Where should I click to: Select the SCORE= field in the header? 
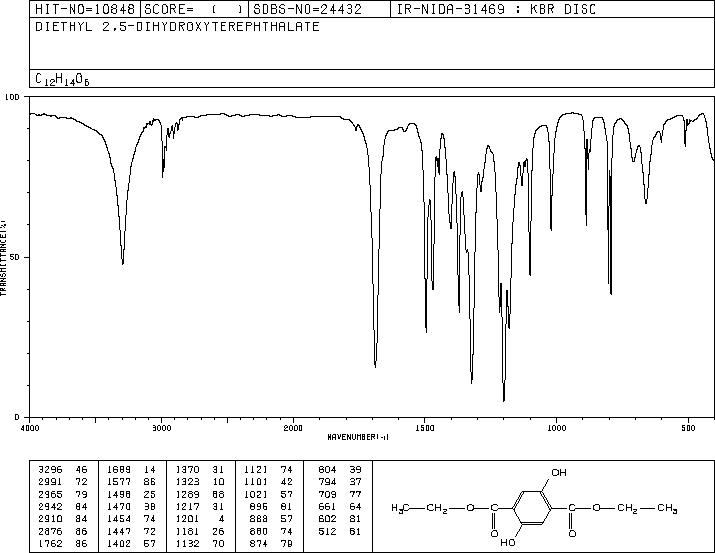click(194, 9)
